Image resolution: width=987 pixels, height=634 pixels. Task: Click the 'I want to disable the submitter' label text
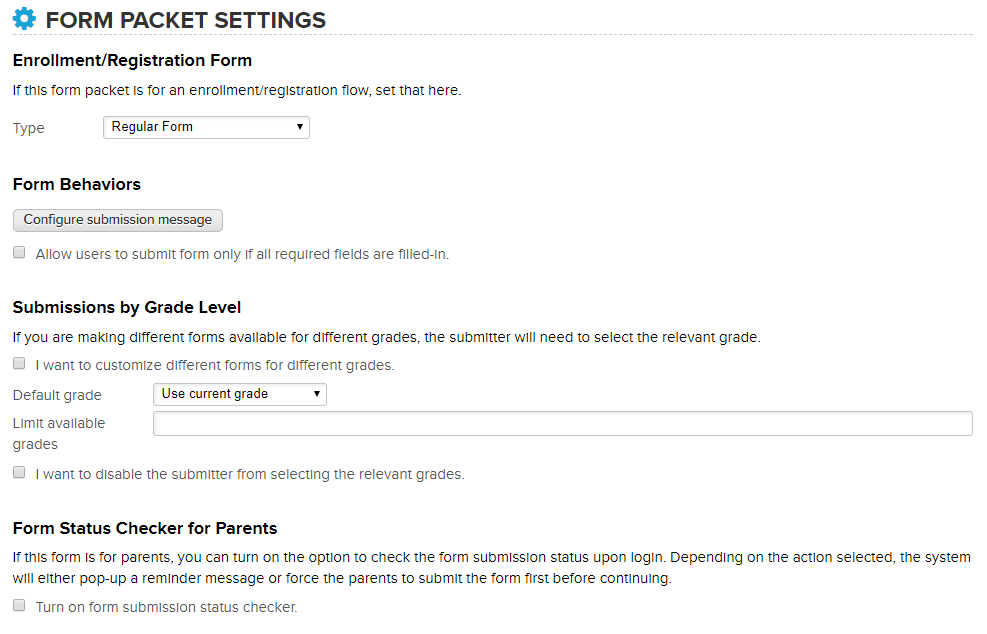pos(250,475)
